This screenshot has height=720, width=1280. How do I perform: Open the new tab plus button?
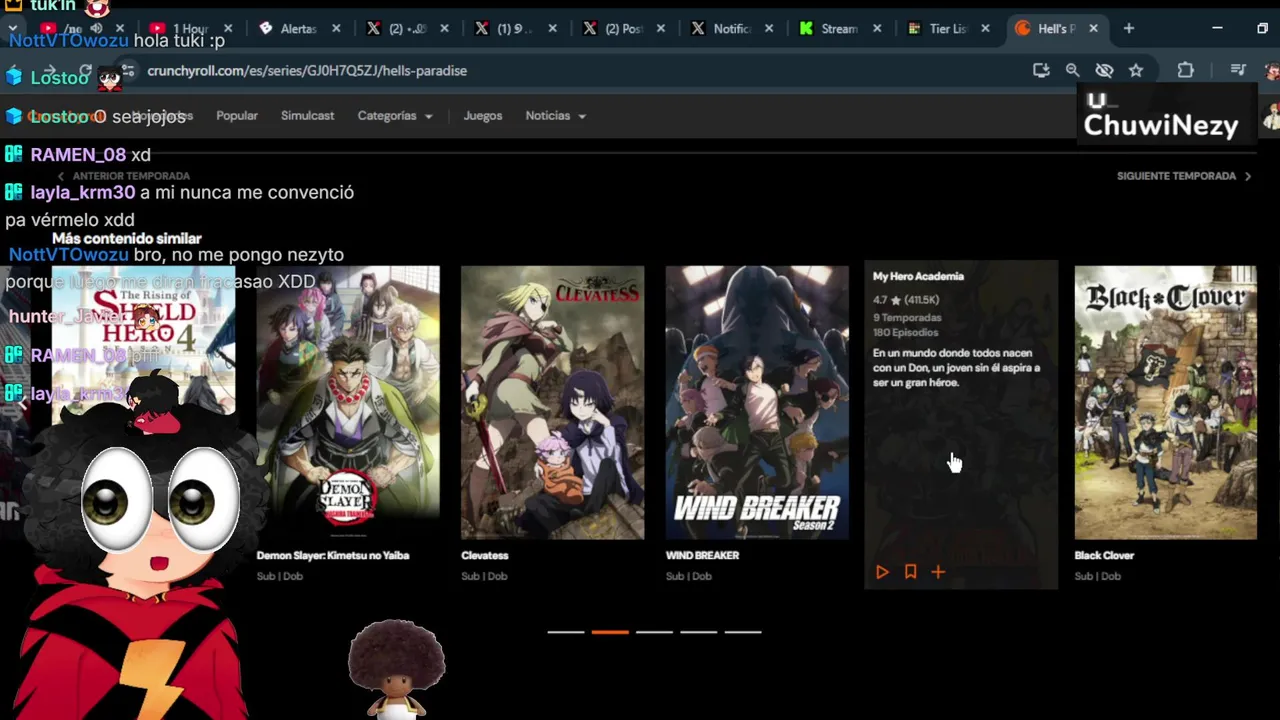pyautogui.click(x=1129, y=29)
